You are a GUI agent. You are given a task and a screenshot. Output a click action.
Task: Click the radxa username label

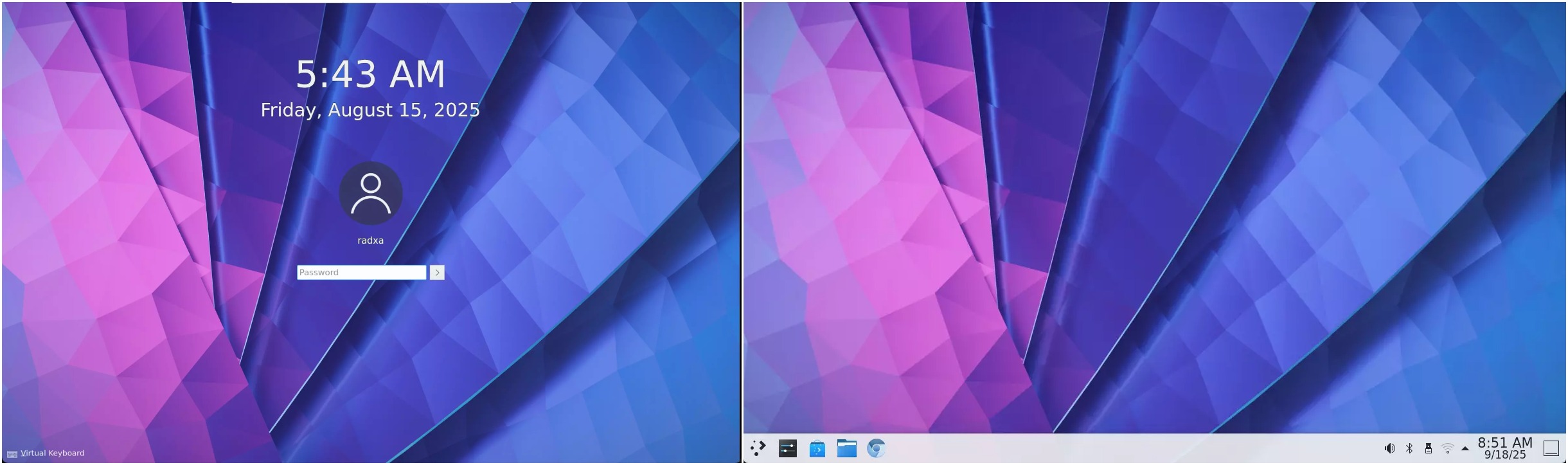point(371,241)
